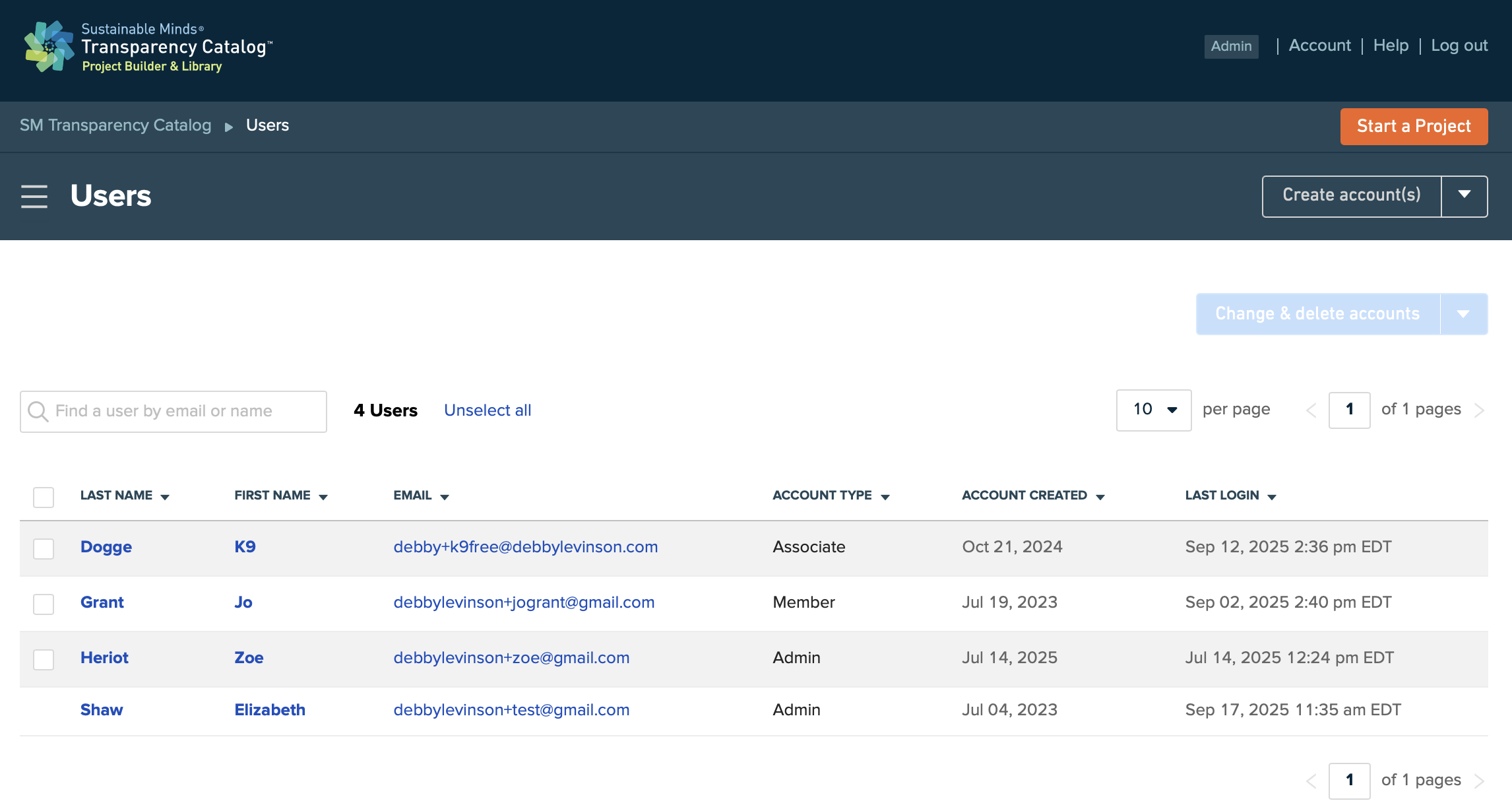Click the breadcrumb arrow separator
This screenshot has height=809, width=1512.
coord(229,127)
